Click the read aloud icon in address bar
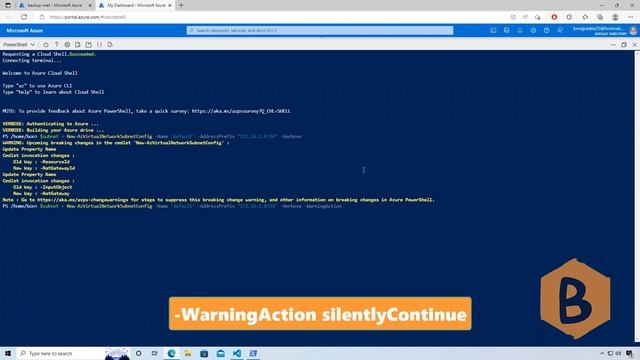Image resolution: width=640 pixels, height=360 pixels. tap(525, 17)
